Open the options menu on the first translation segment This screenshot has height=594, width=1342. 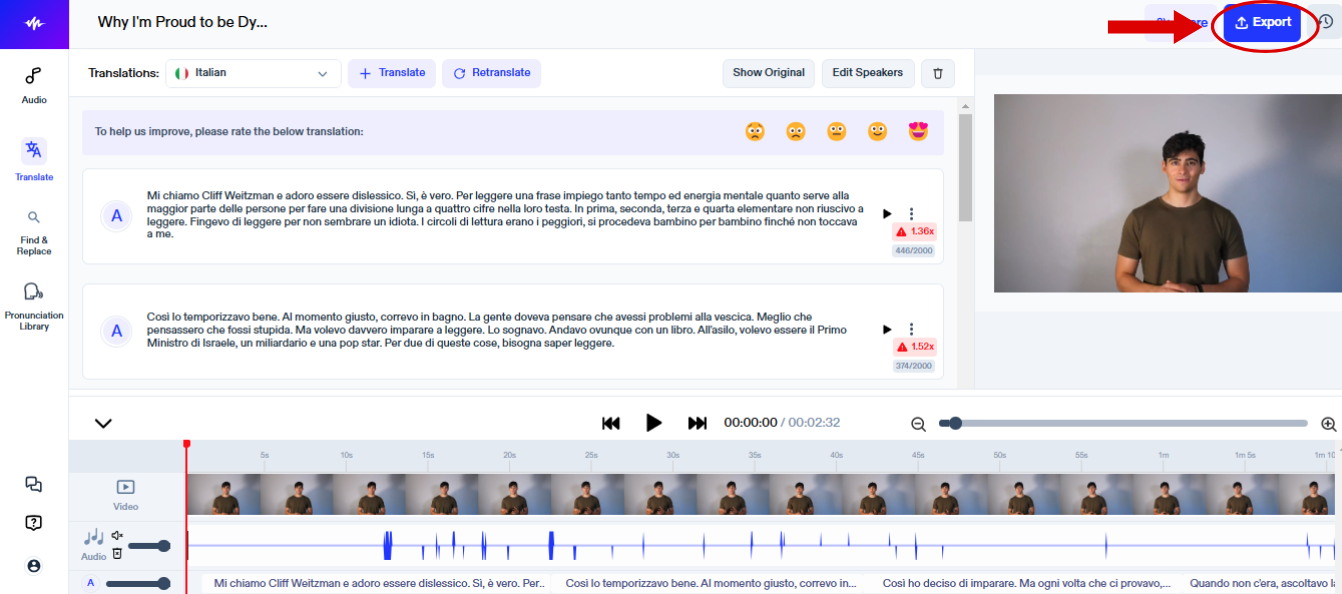click(x=910, y=213)
